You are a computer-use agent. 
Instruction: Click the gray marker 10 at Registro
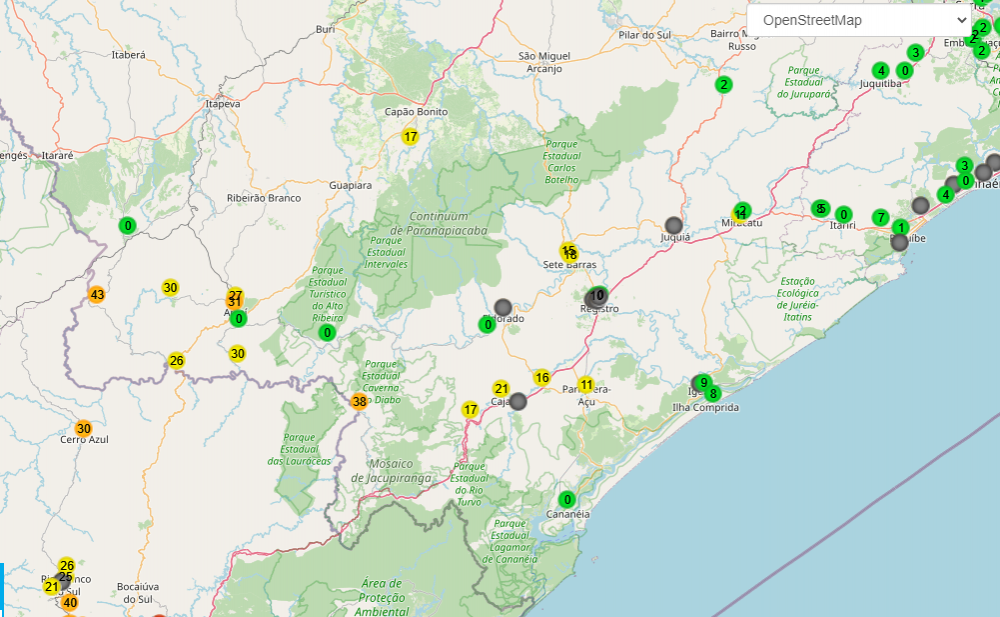point(597,296)
